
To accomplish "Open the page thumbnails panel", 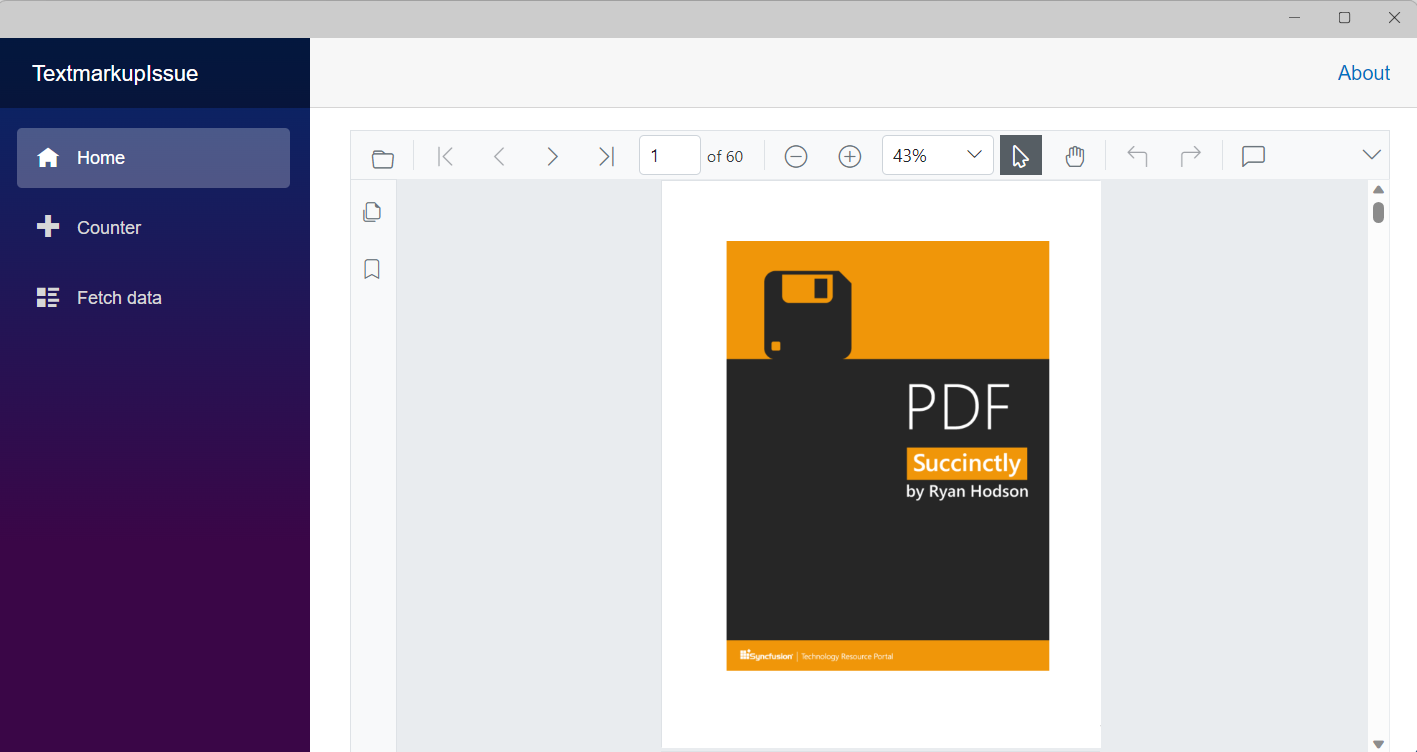I will click(x=372, y=212).
